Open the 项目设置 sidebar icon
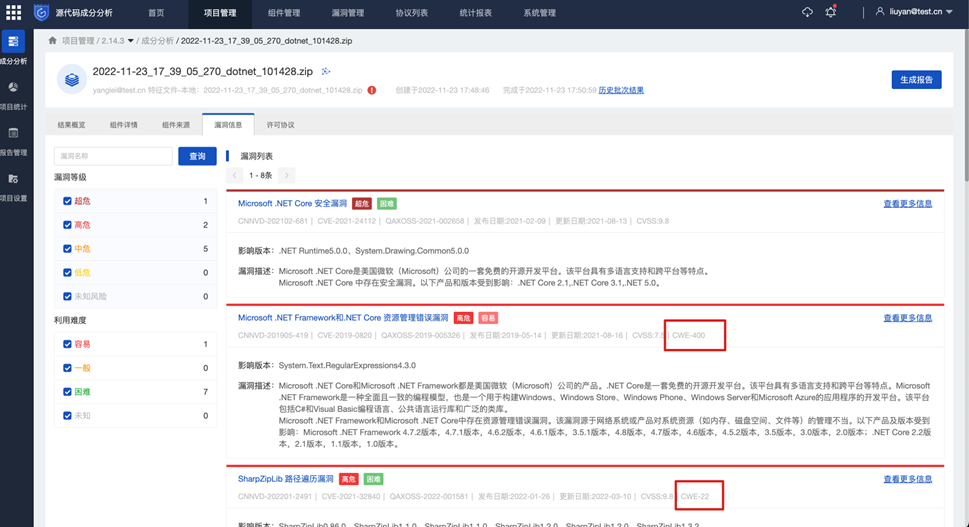The image size is (969, 527). [x=13, y=179]
